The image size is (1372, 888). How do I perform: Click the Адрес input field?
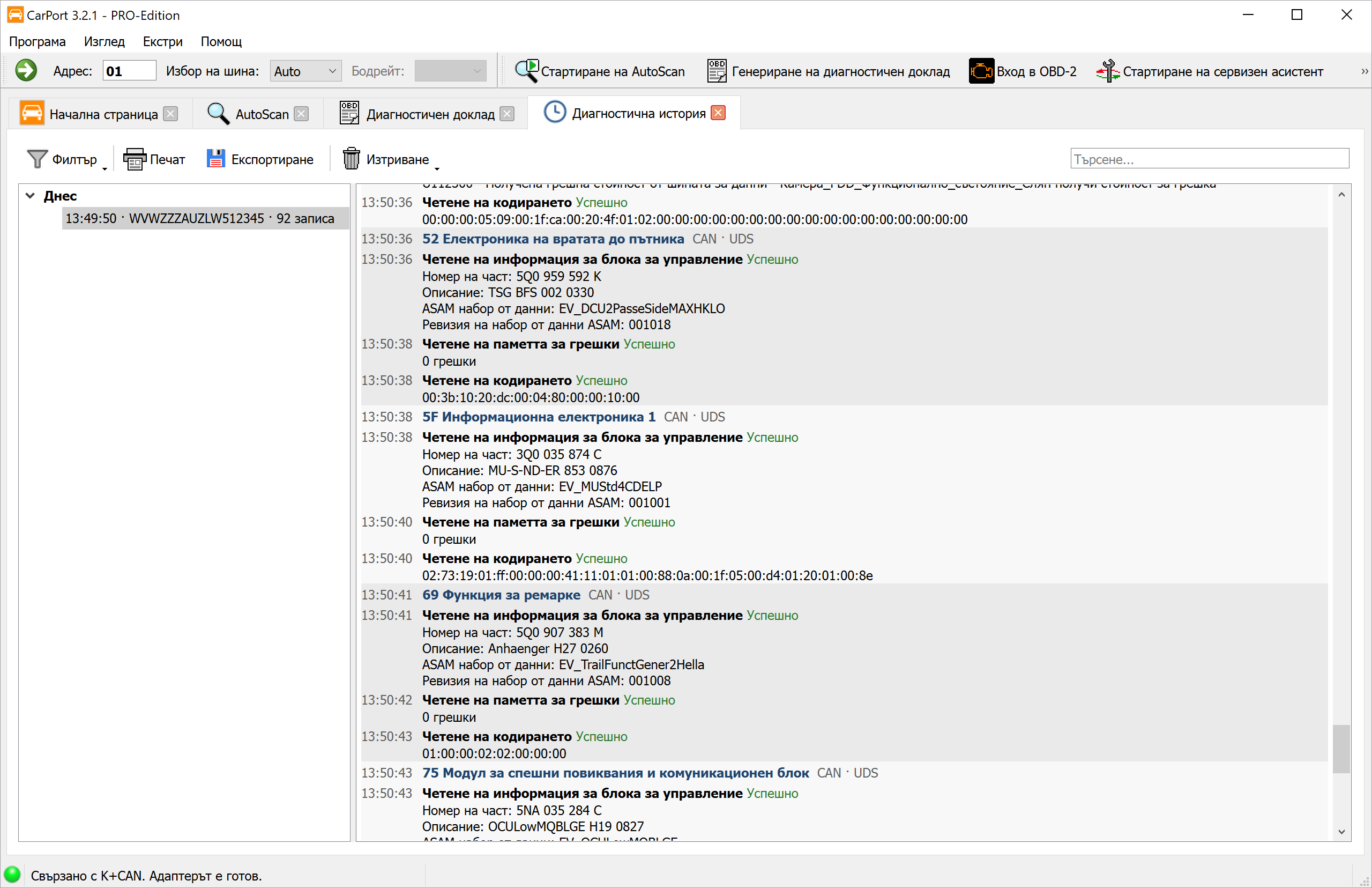point(129,71)
